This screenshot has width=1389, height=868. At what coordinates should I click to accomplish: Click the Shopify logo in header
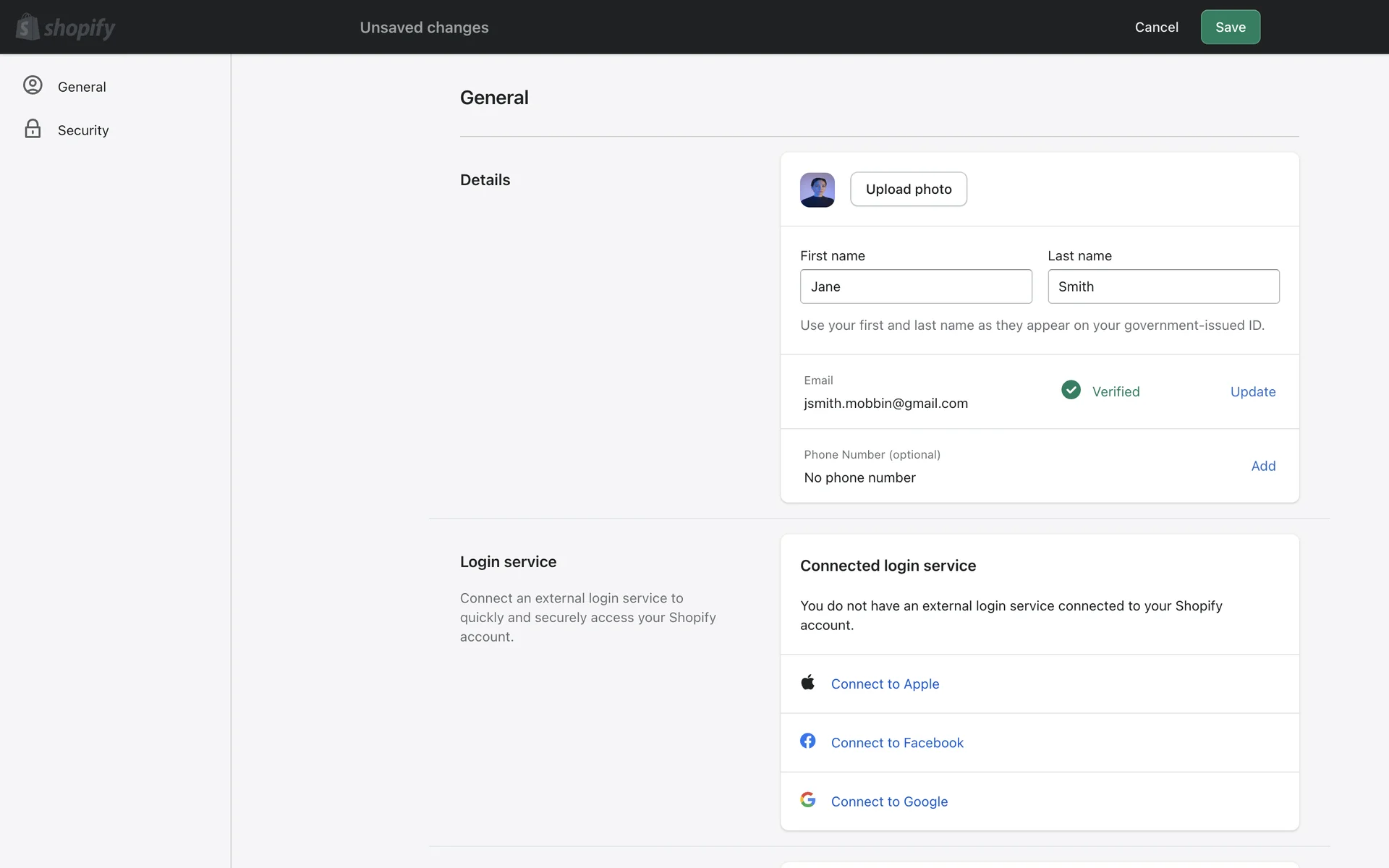coord(65,27)
